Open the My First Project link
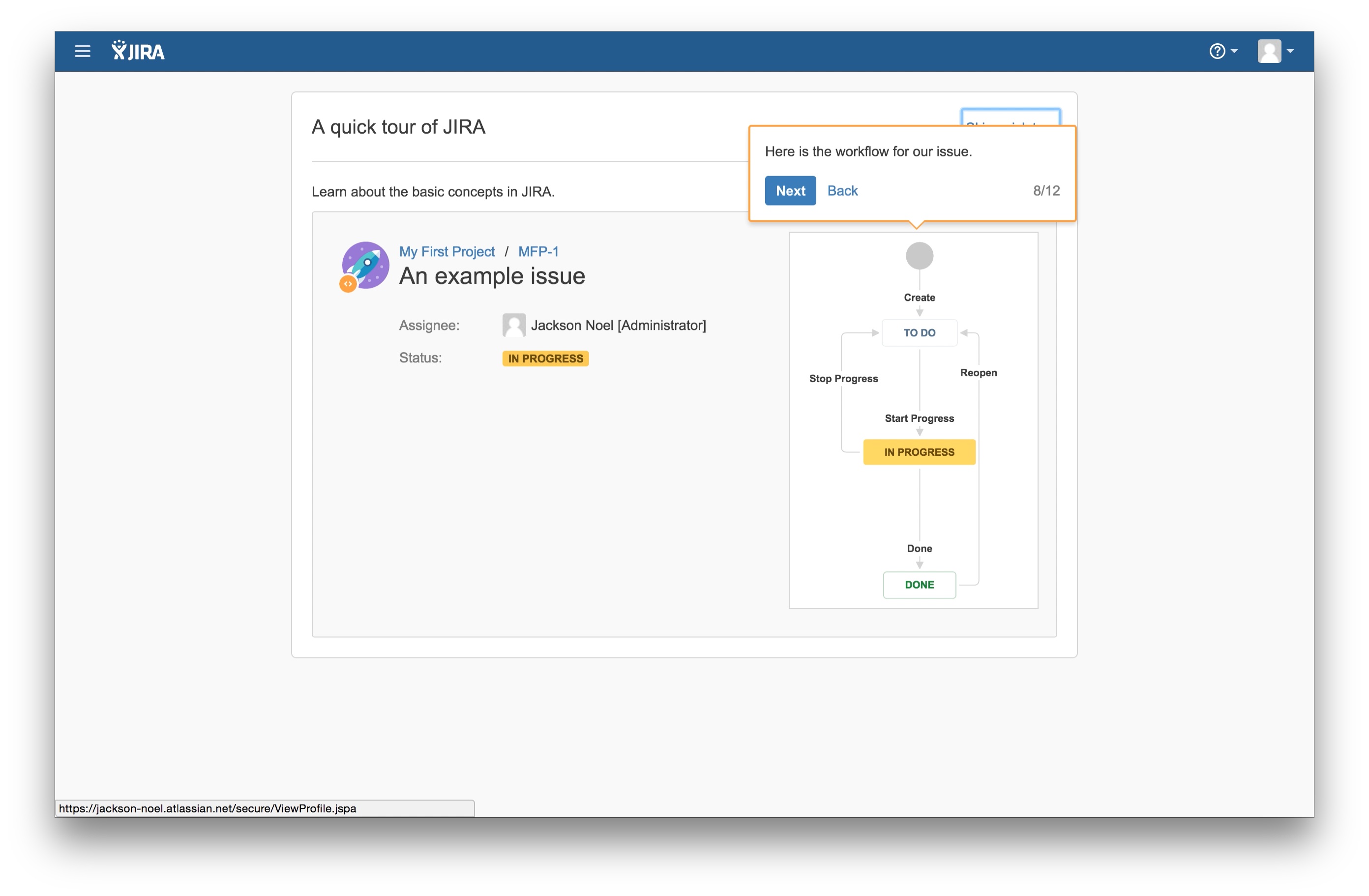The height and width of the screenshot is (896, 1369). tap(447, 251)
